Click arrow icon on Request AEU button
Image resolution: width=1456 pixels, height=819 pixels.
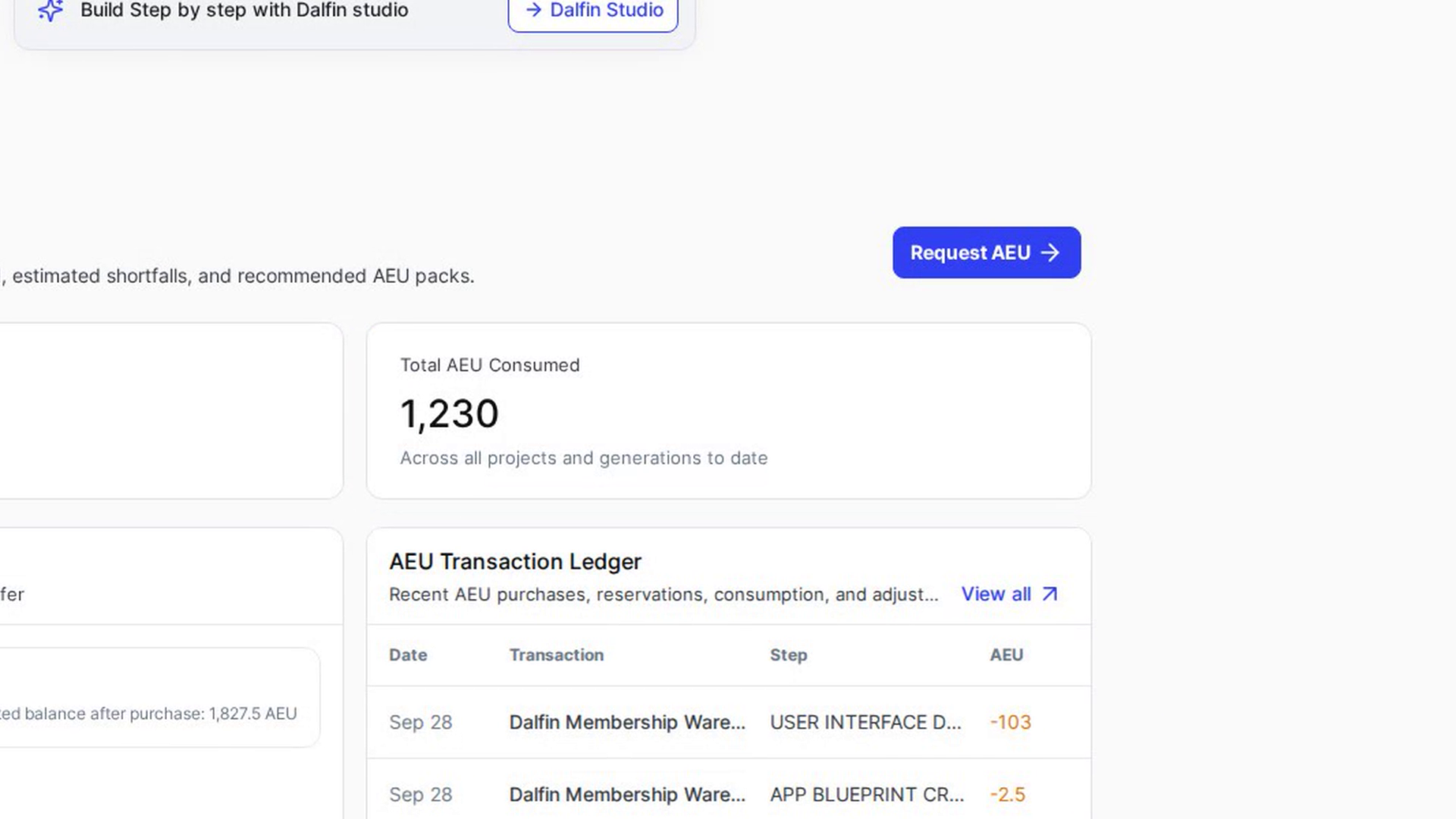pos(1050,253)
